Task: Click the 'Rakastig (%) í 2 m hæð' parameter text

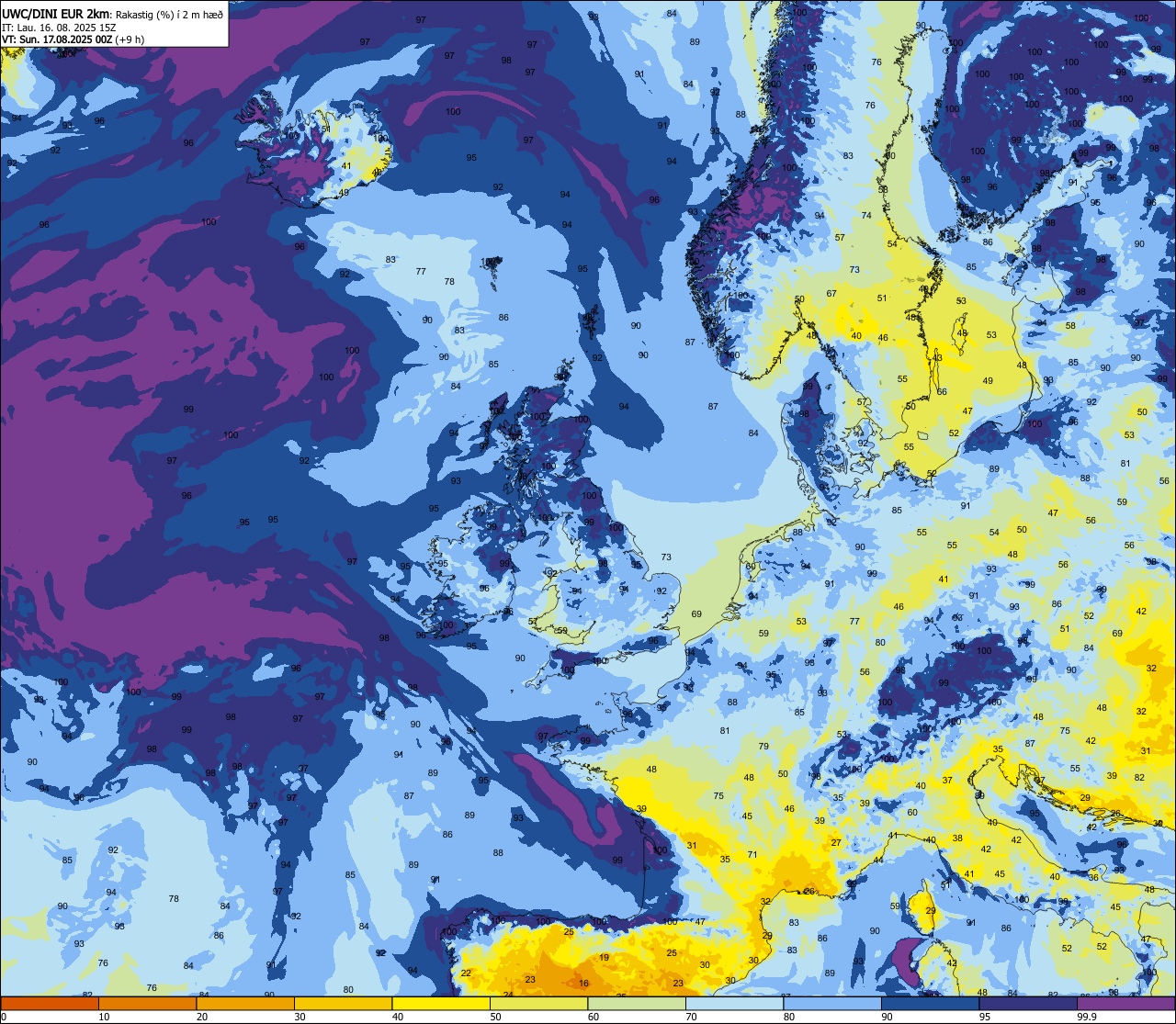Action: 169,15
